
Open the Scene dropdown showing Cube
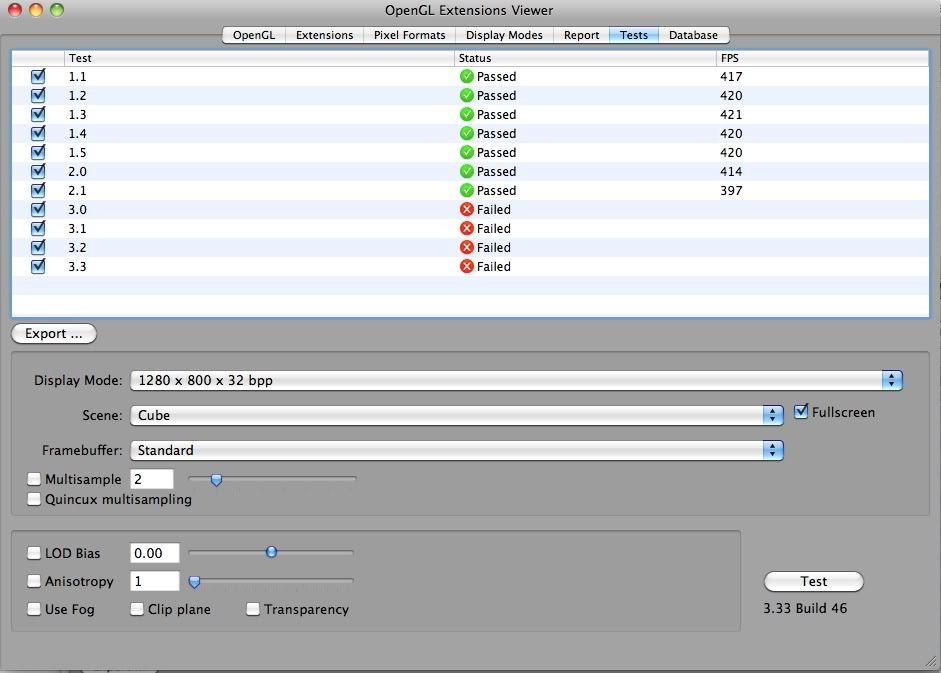771,412
